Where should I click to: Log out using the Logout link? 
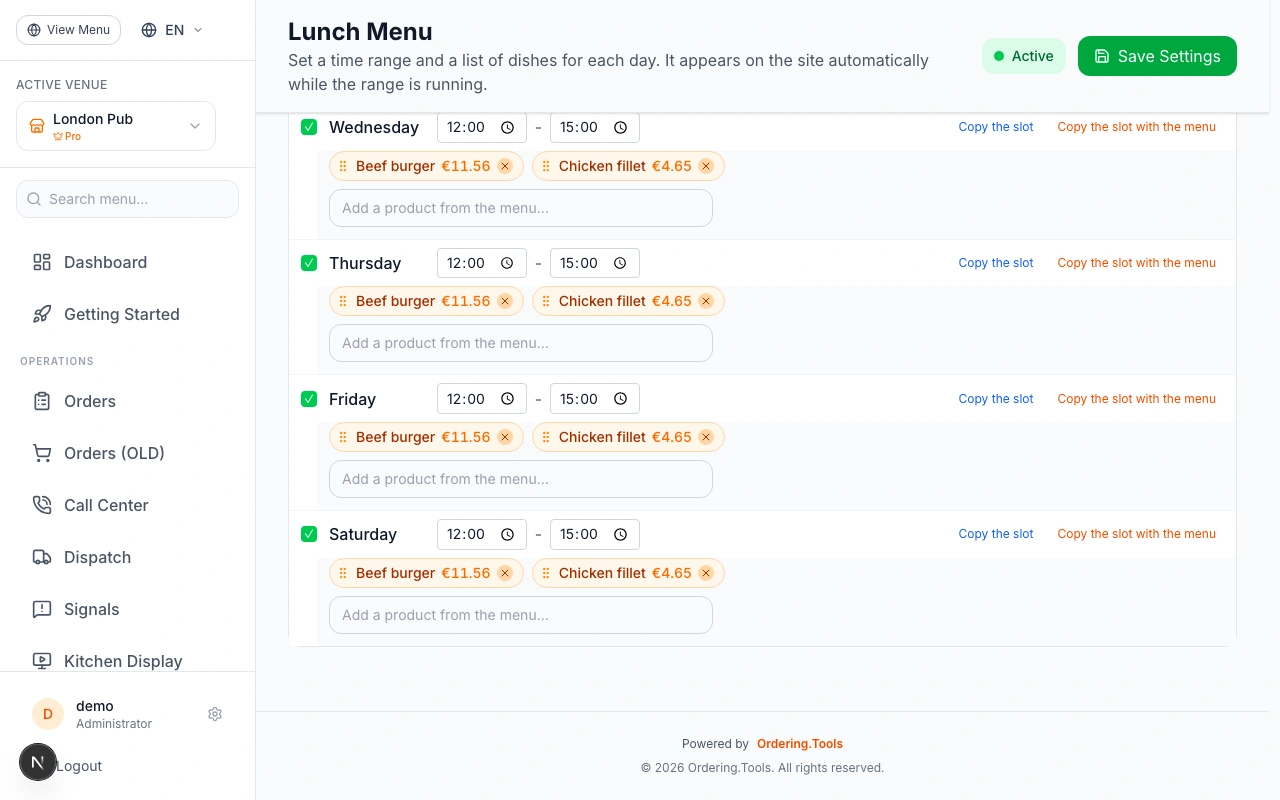point(79,766)
